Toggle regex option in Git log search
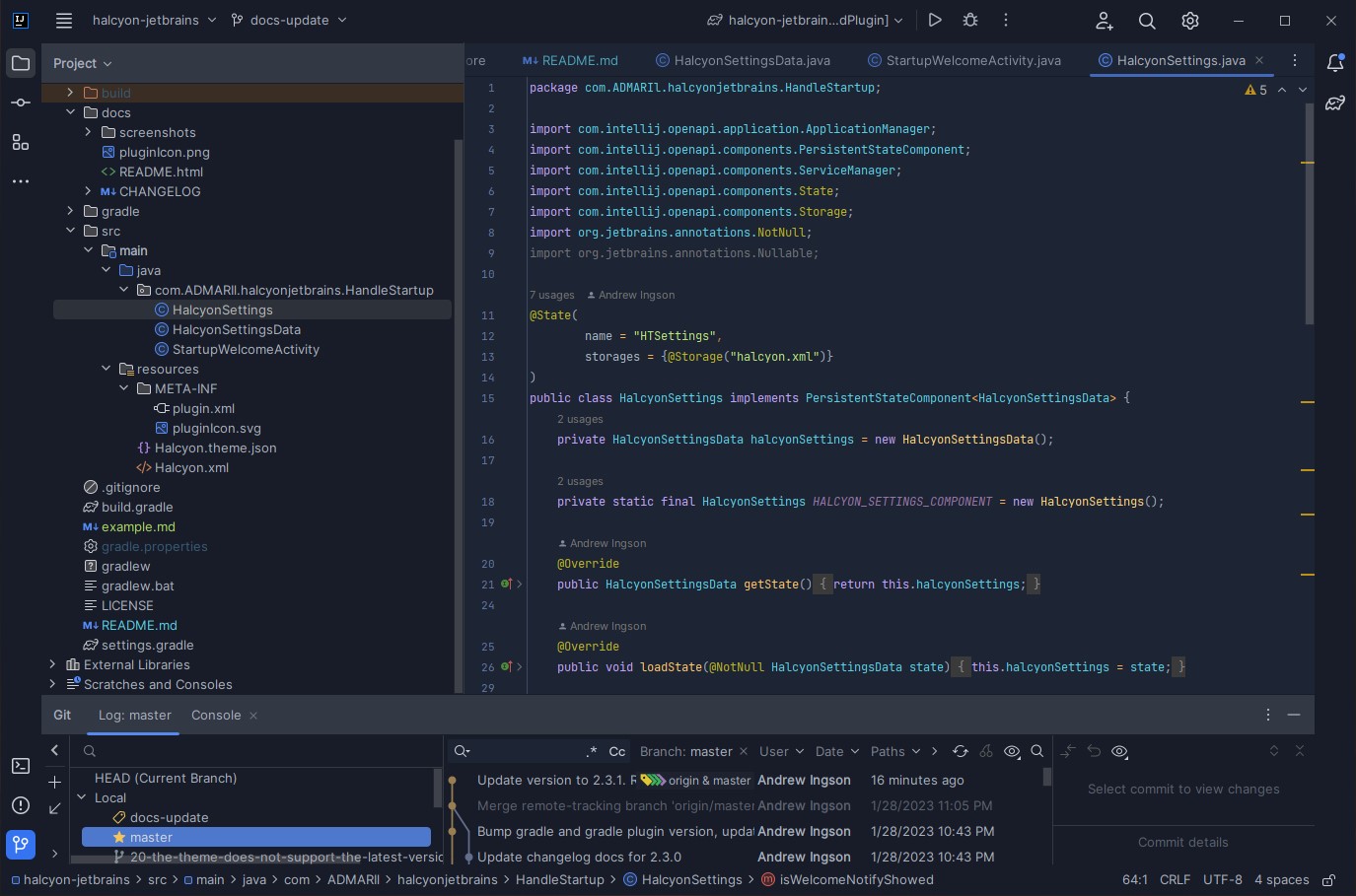 [592, 751]
